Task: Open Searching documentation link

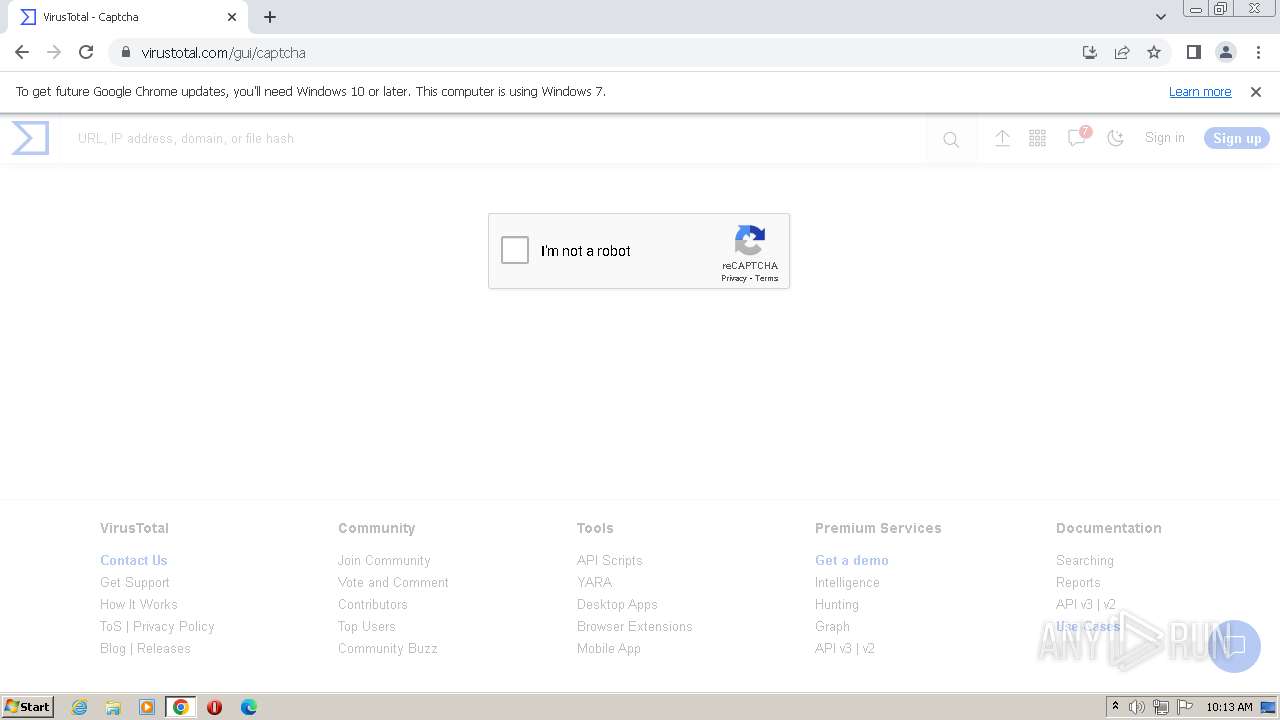Action: click(1085, 560)
